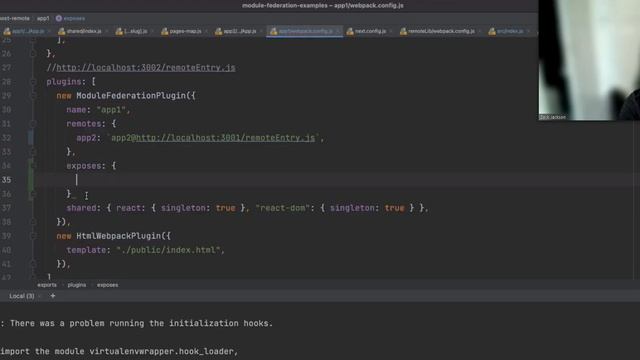Image resolution: width=640 pixels, height=360 pixels.
Task: Close the Local (3) terminal tab
Action: [x=40, y=296]
